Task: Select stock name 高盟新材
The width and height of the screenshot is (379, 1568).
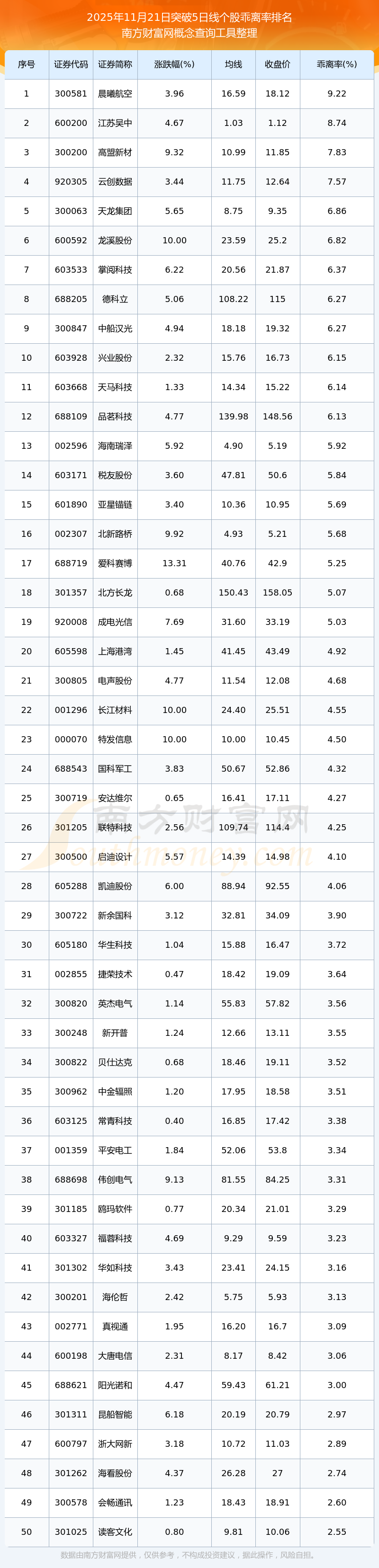Action: pyautogui.click(x=115, y=152)
